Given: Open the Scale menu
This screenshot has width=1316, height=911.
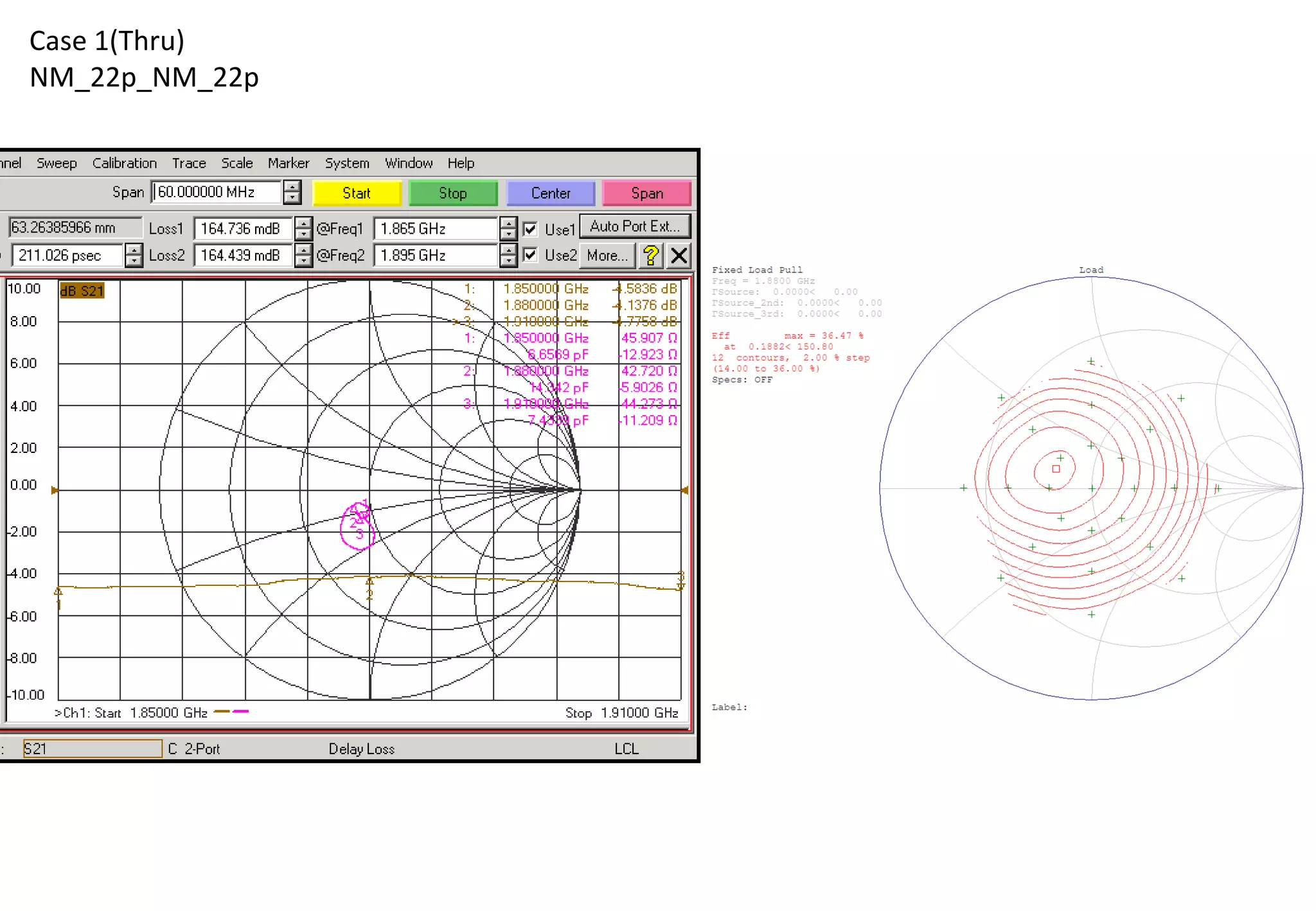Looking at the screenshot, I should click(x=236, y=163).
